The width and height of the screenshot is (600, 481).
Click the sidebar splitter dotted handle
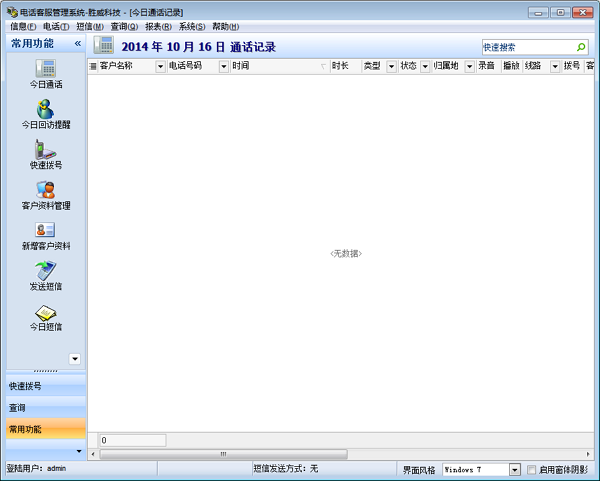46,371
